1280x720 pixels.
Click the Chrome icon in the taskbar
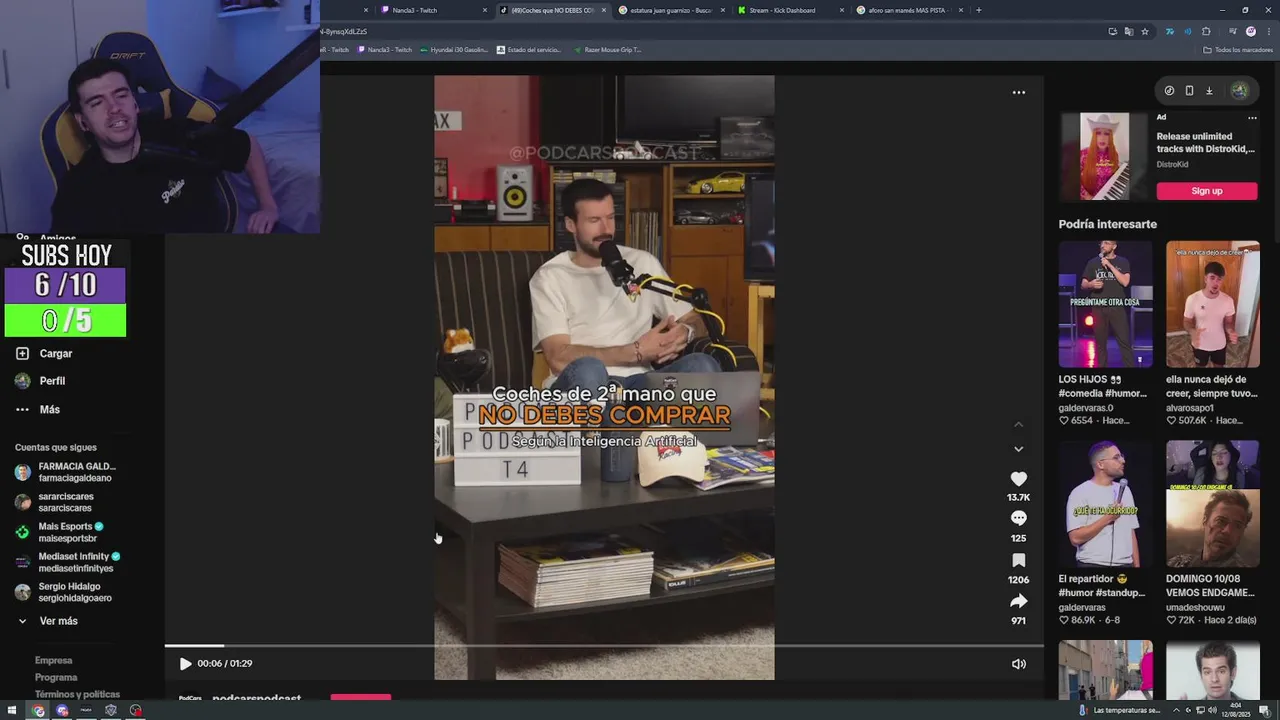[38, 710]
